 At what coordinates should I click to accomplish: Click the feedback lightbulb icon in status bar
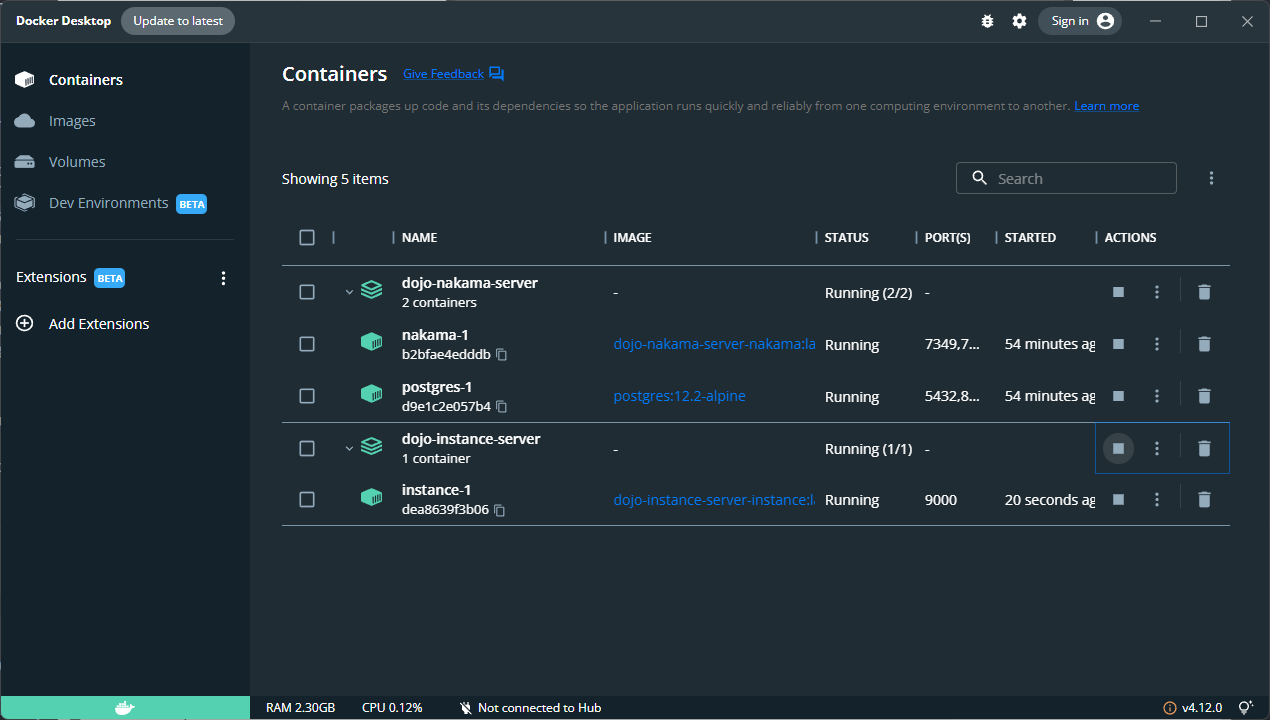[x=1245, y=708]
